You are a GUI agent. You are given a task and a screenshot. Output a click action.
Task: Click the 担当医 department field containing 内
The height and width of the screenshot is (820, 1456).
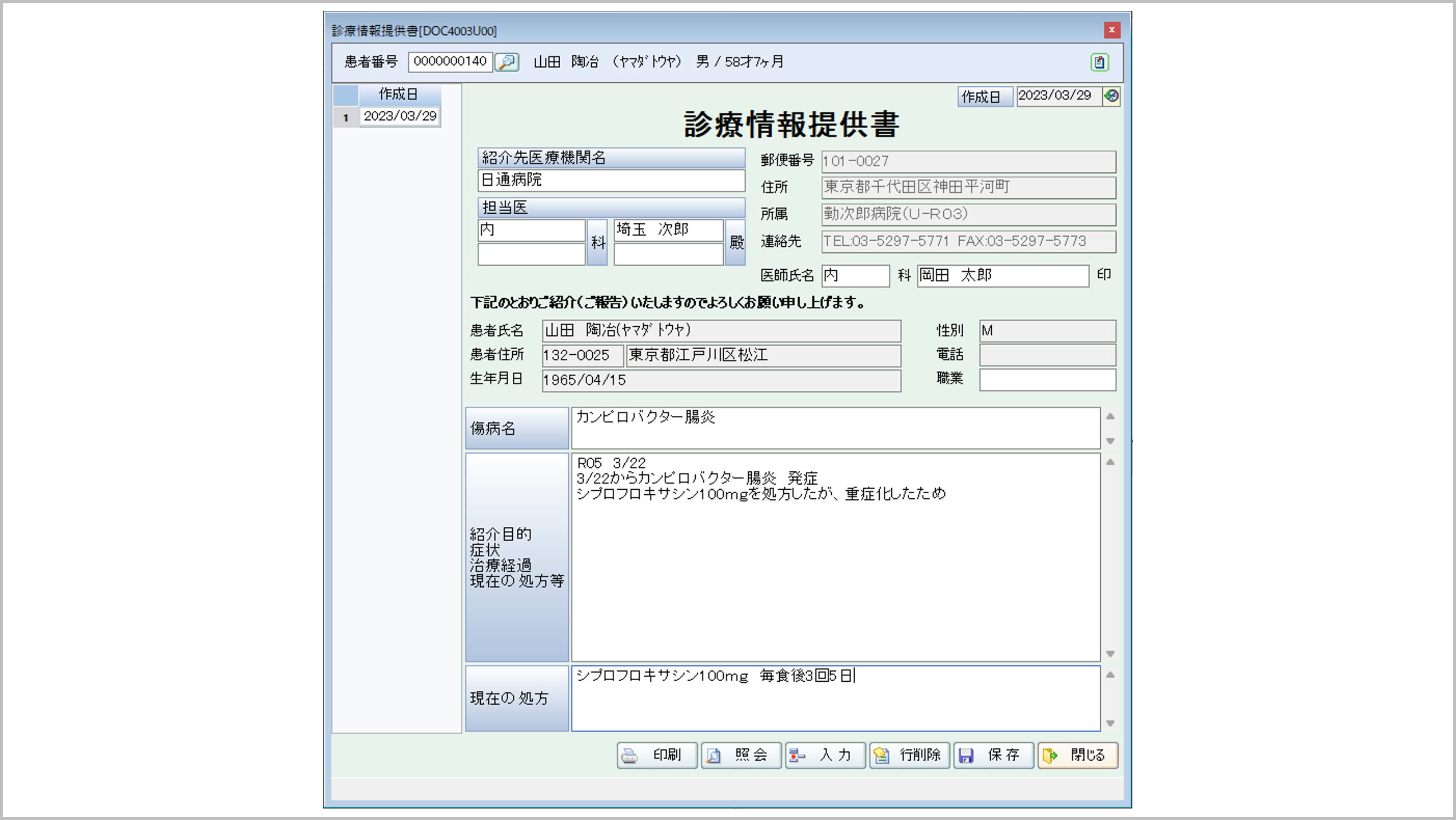tap(531, 230)
